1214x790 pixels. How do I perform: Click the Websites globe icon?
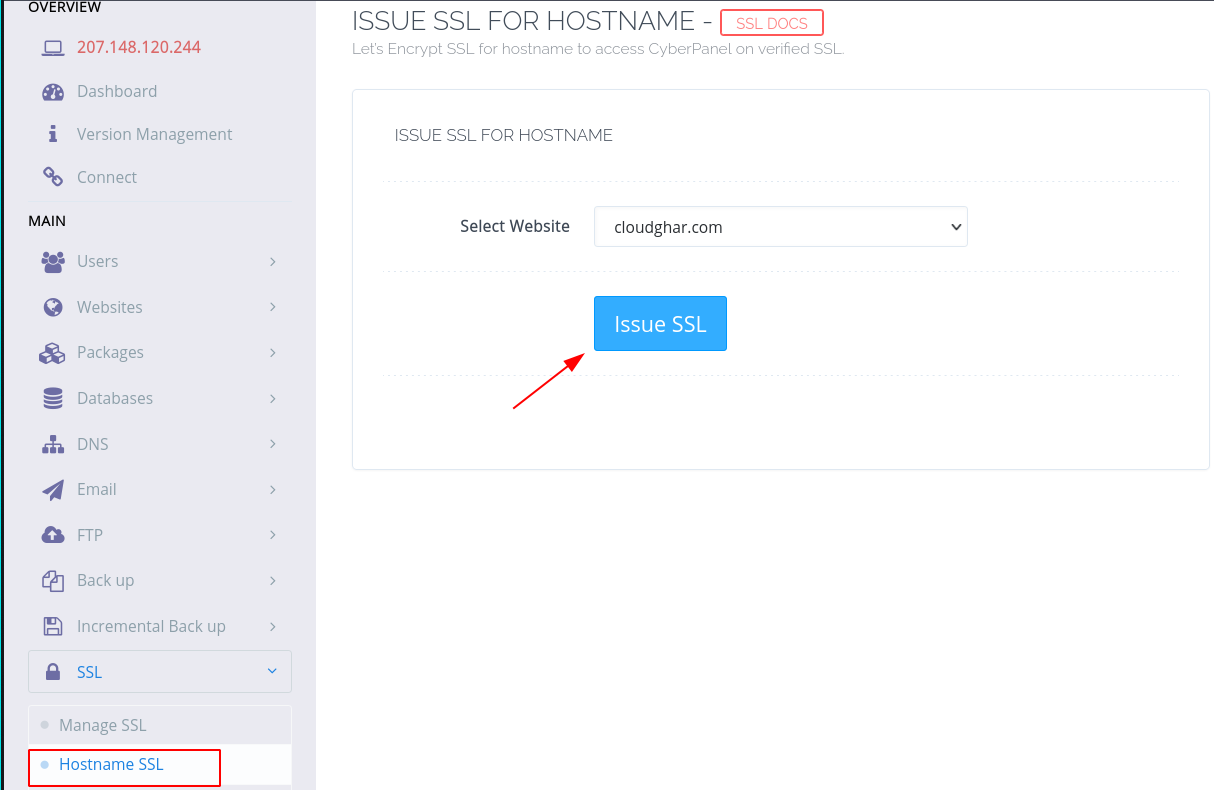tap(53, 307)
